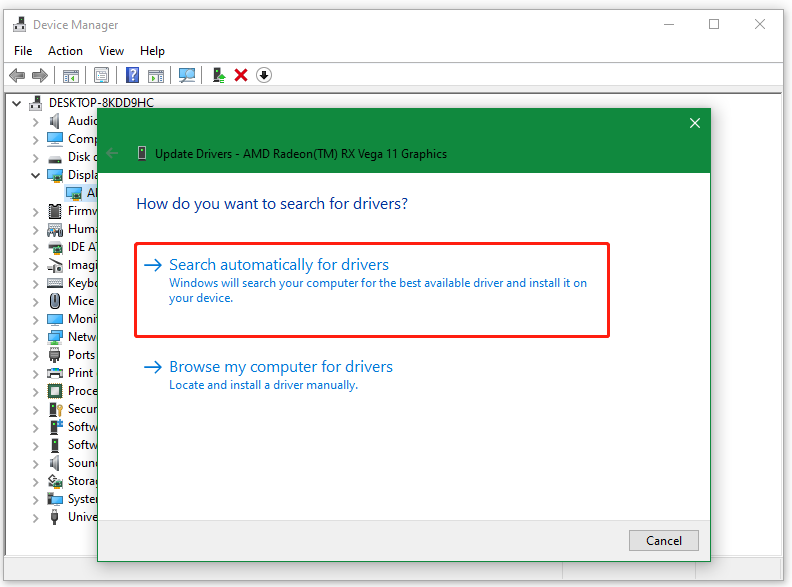Click the Audio inputs speaker icon
Screen dimensions: 792x587
tap(55, 121)
